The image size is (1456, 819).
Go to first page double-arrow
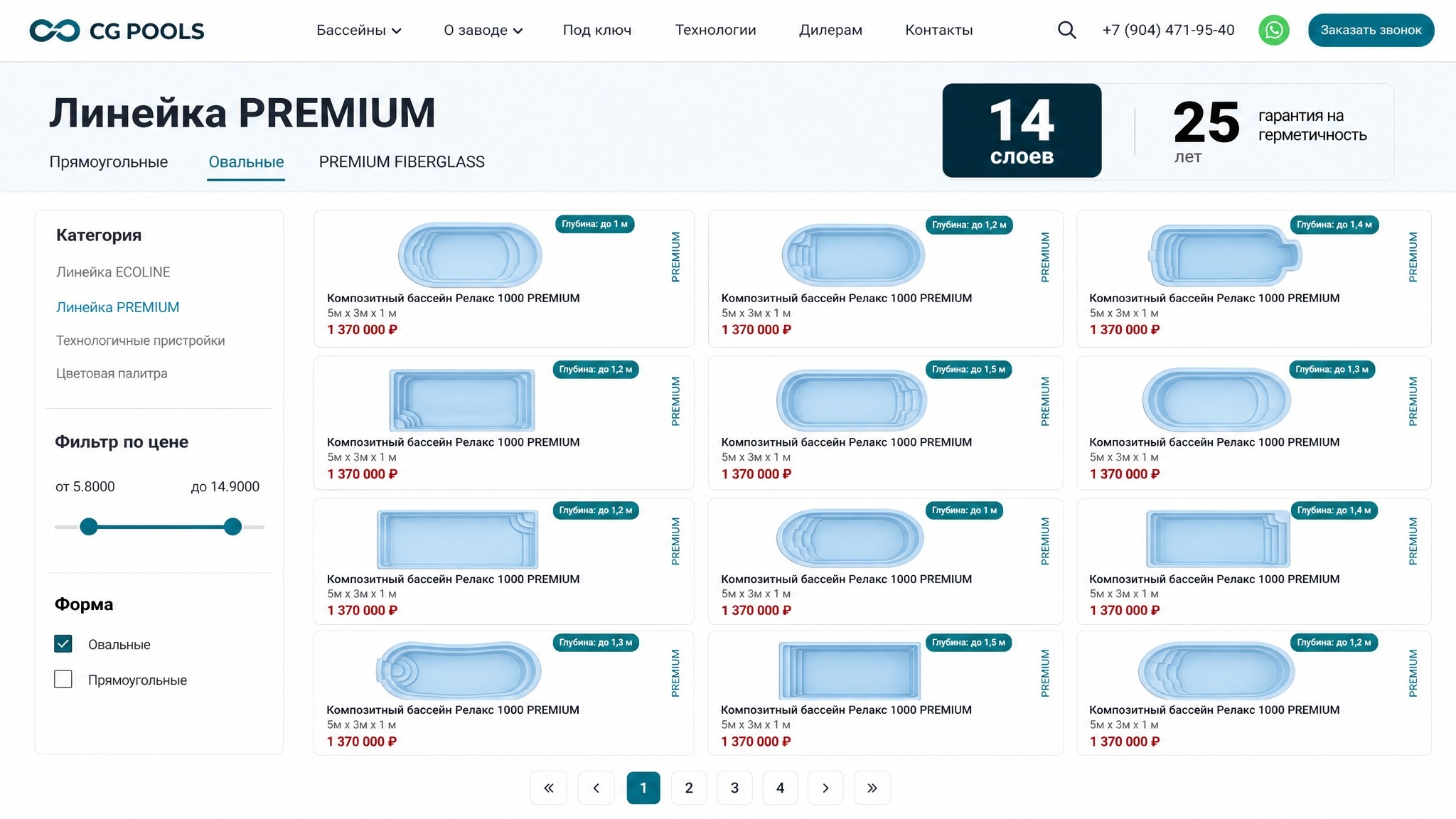(548, 788)
